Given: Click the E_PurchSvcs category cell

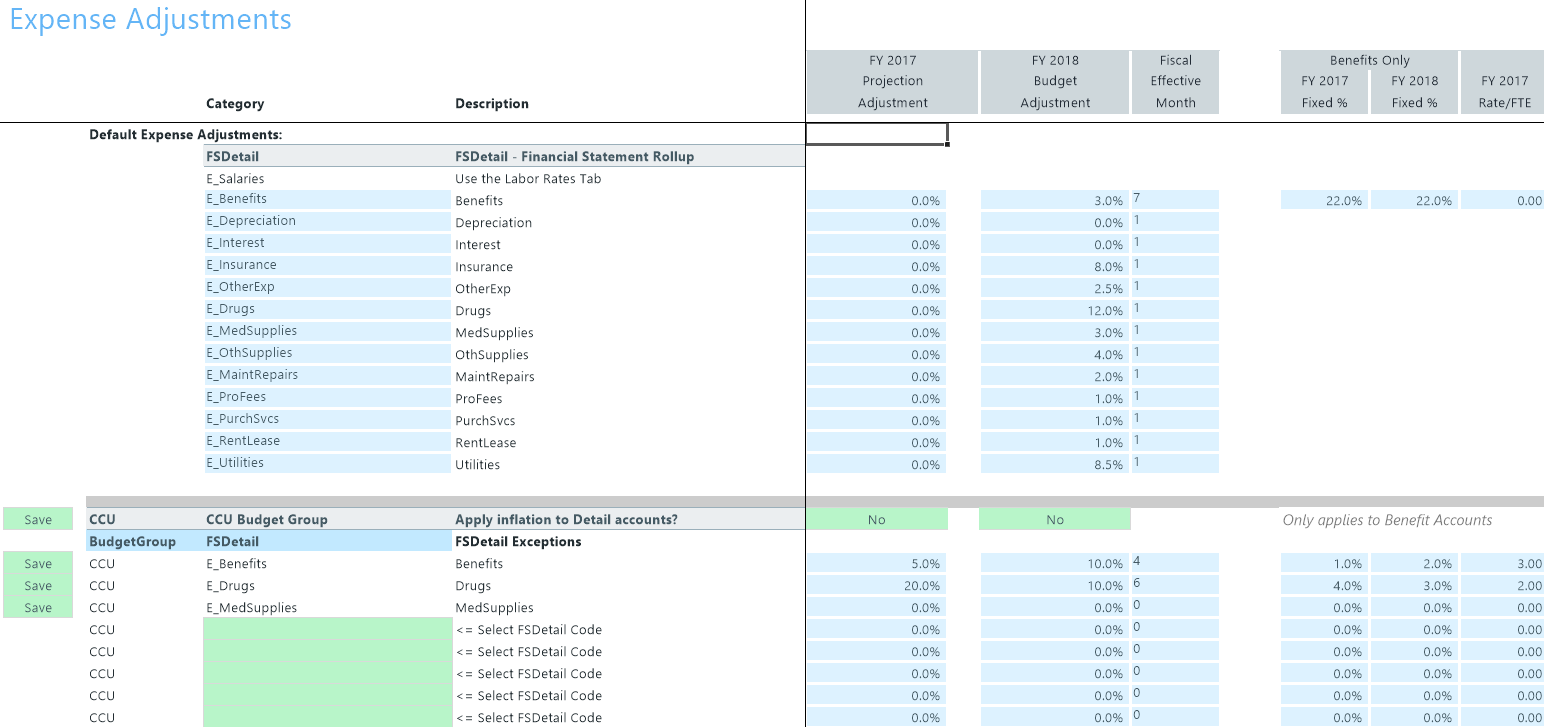Looking at the screenshot, I should [x=327, y=420].
